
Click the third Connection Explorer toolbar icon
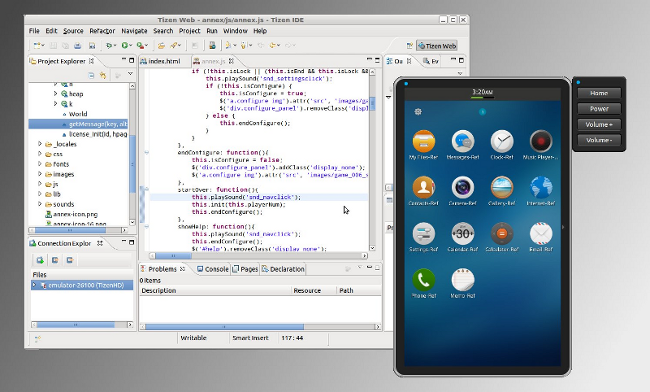pos(70,260)
